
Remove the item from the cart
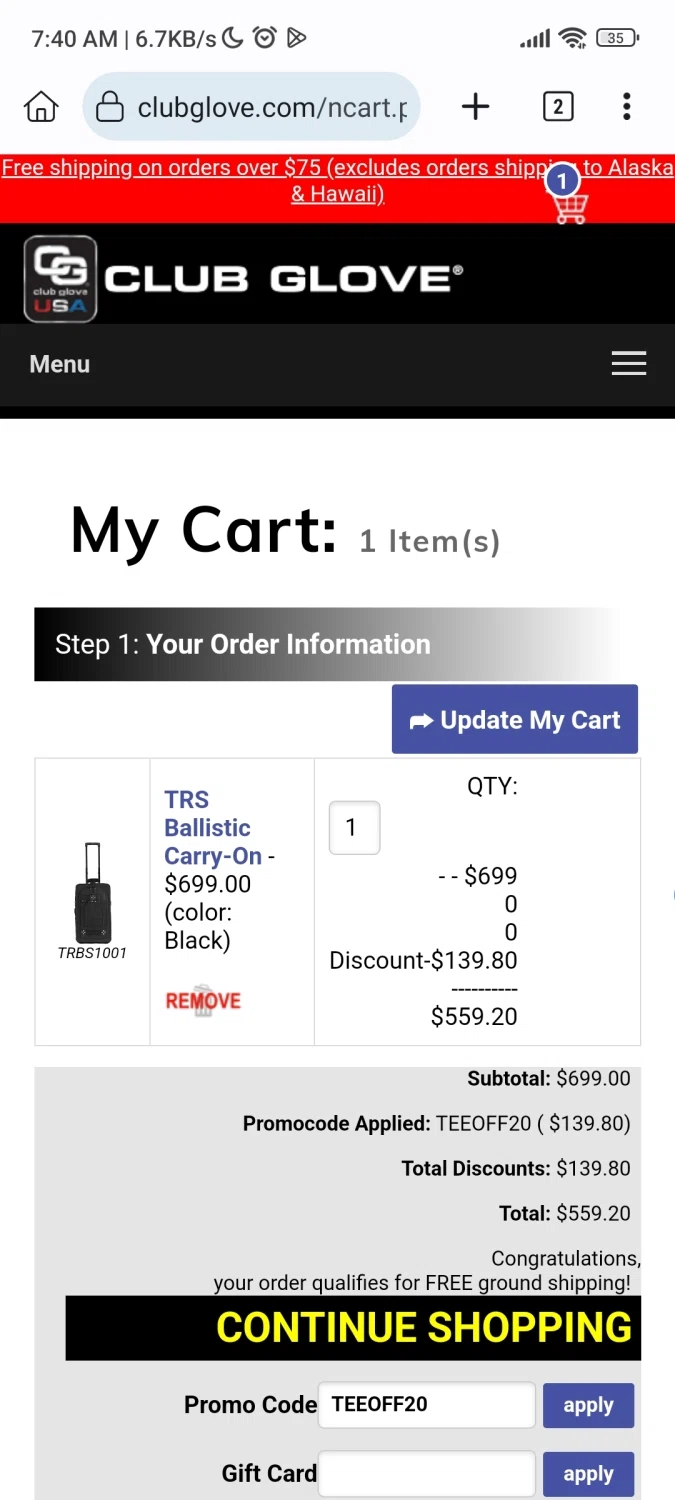point(203,1001)
